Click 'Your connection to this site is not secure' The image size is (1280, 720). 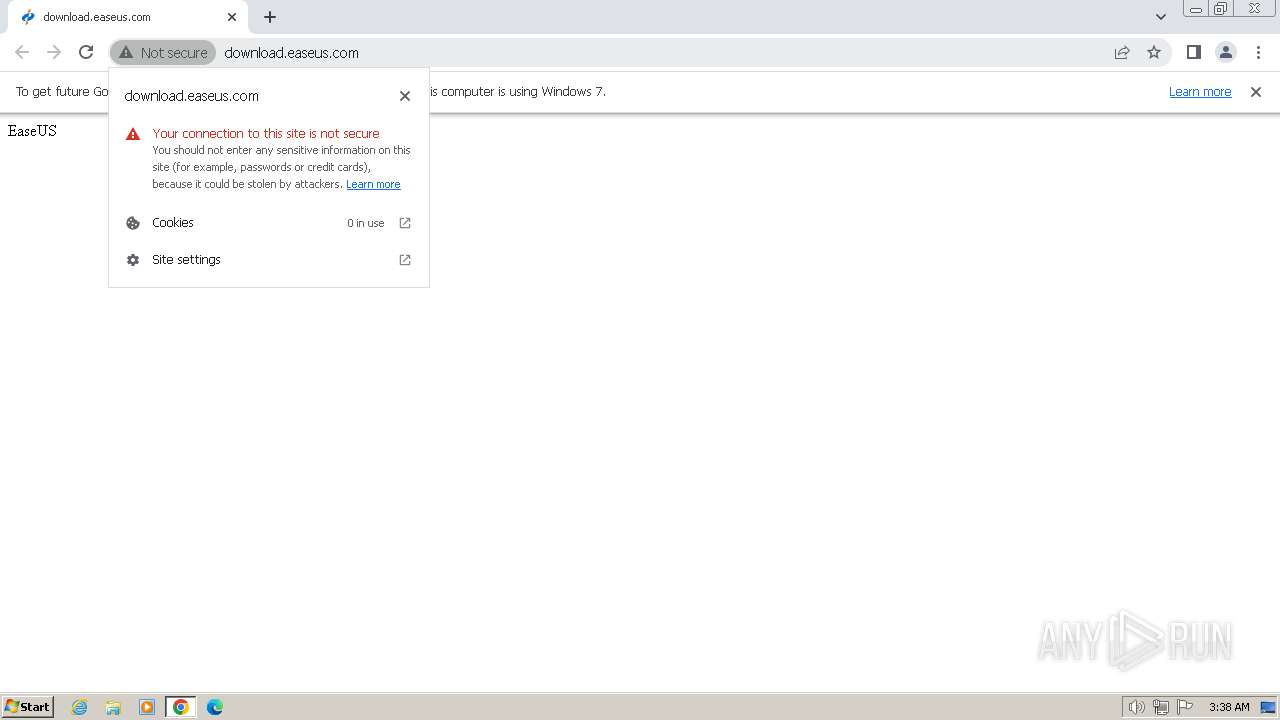tap(266, 133)
